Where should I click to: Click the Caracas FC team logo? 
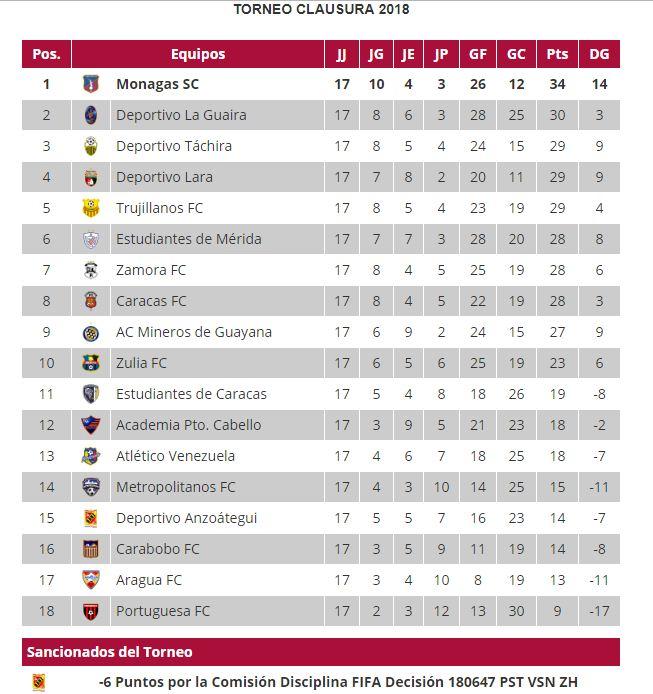(x=91, y=301)
